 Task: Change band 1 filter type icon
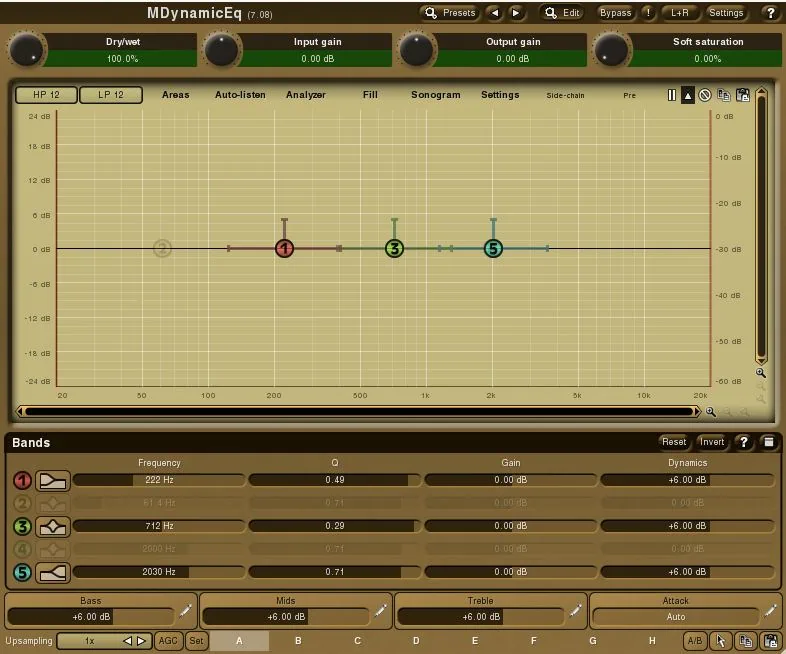[x=53, y=481]
